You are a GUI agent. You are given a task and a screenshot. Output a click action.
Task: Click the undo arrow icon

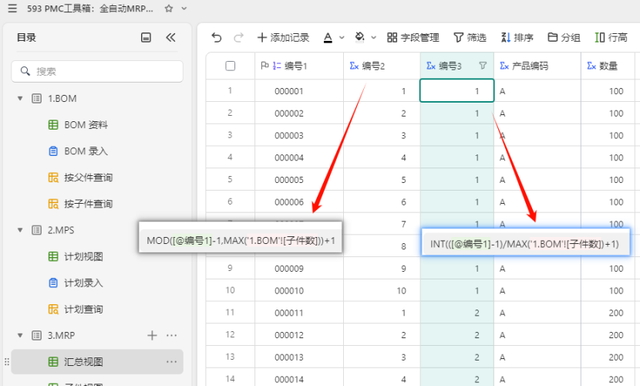[x=216, y=38]
